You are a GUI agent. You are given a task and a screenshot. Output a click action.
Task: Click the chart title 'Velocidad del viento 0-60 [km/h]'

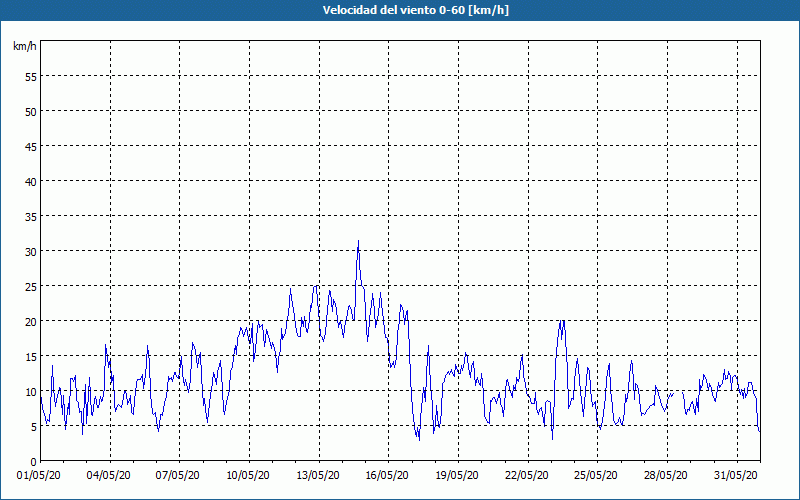415,10
